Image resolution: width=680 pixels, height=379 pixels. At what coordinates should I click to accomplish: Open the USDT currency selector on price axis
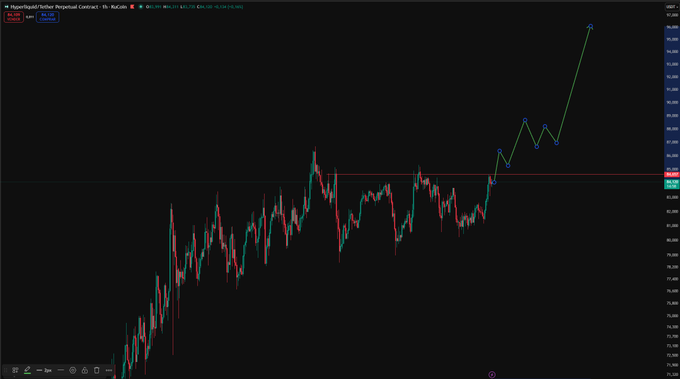click(x=672, y=7)
